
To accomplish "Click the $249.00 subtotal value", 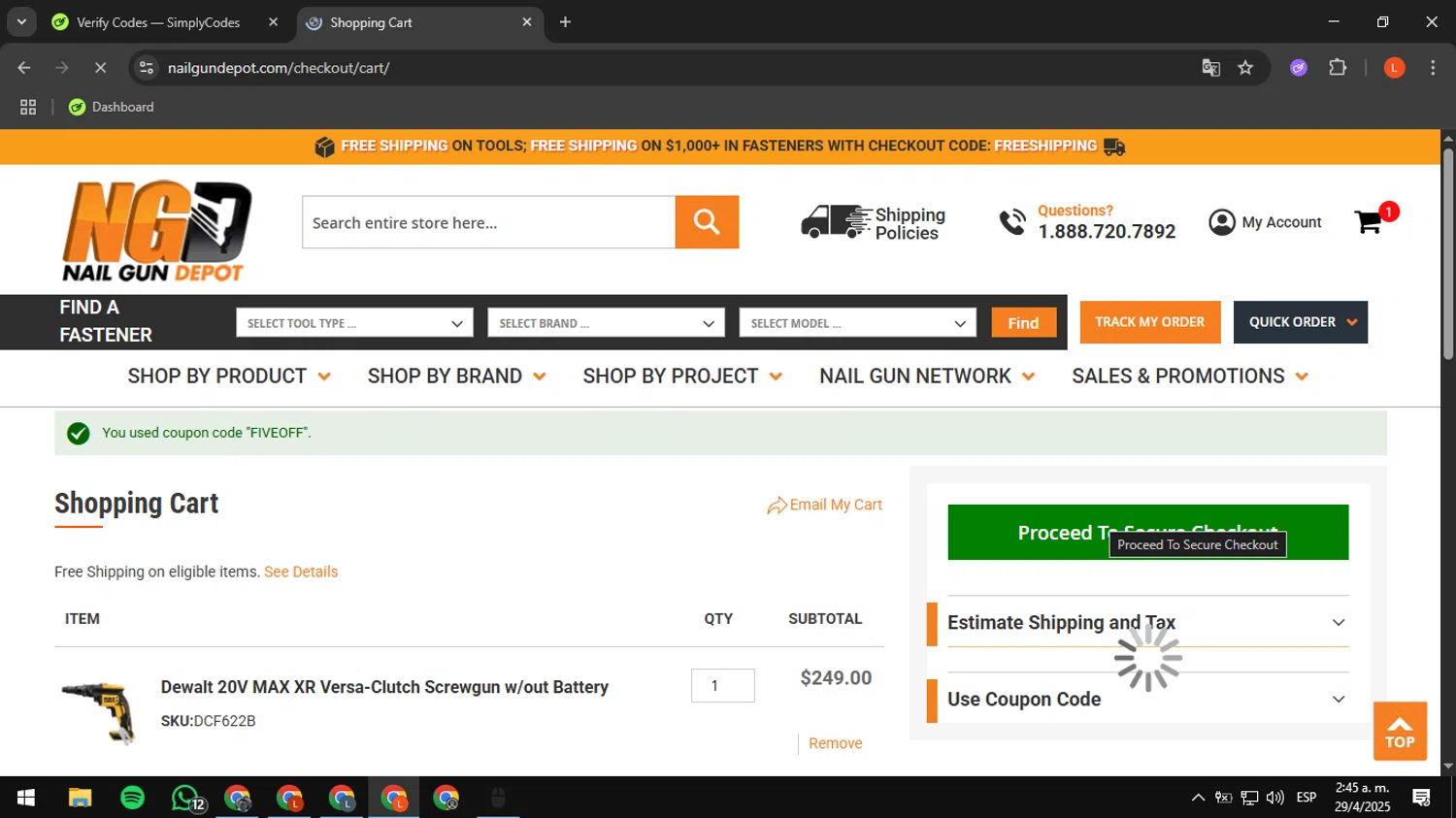I will click(x=836, y=678).
